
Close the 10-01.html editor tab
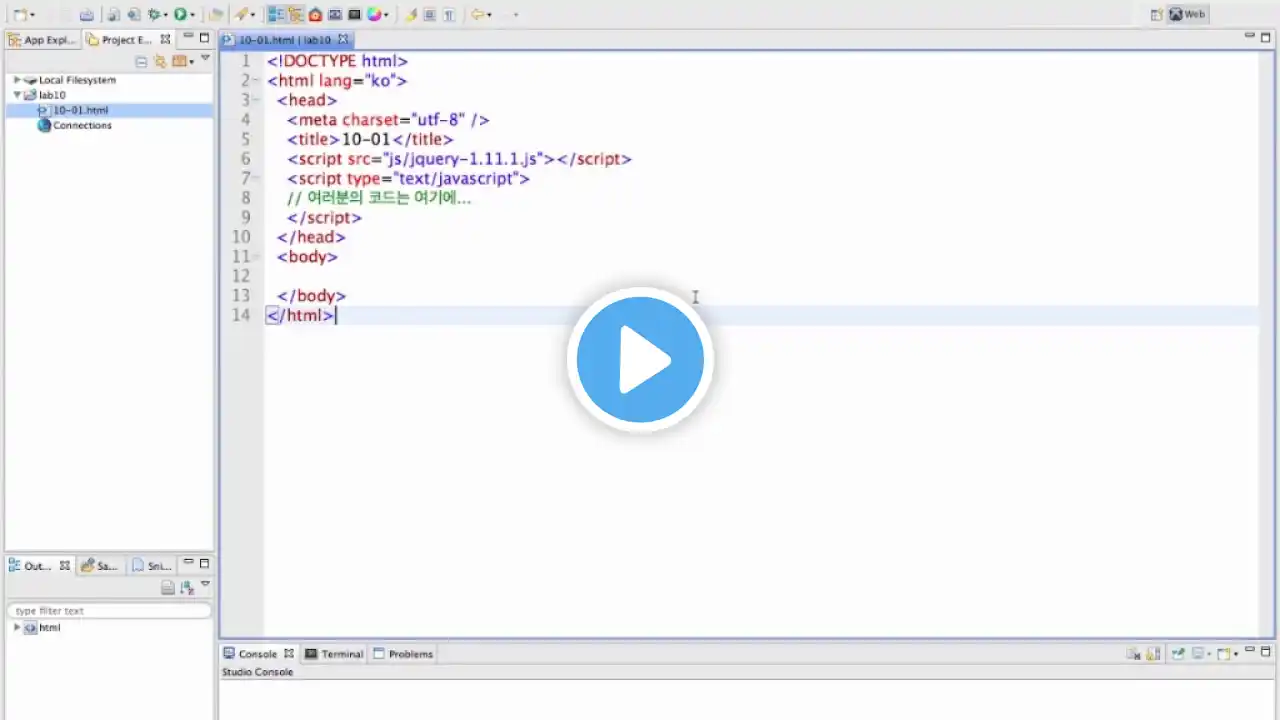(x=343, y=39)
